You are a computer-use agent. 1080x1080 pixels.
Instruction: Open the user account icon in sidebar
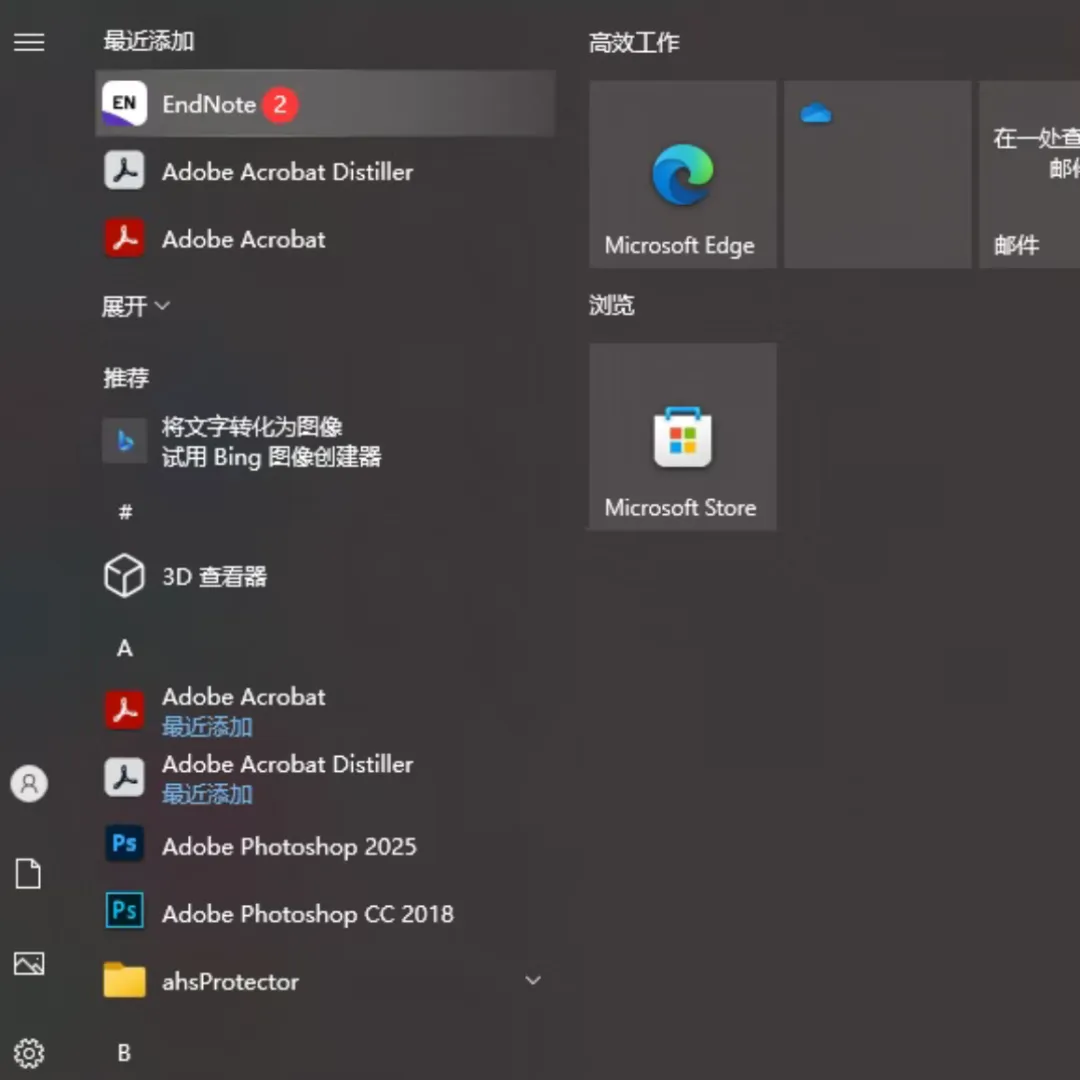pyautogui.click(x=29, y=784)
